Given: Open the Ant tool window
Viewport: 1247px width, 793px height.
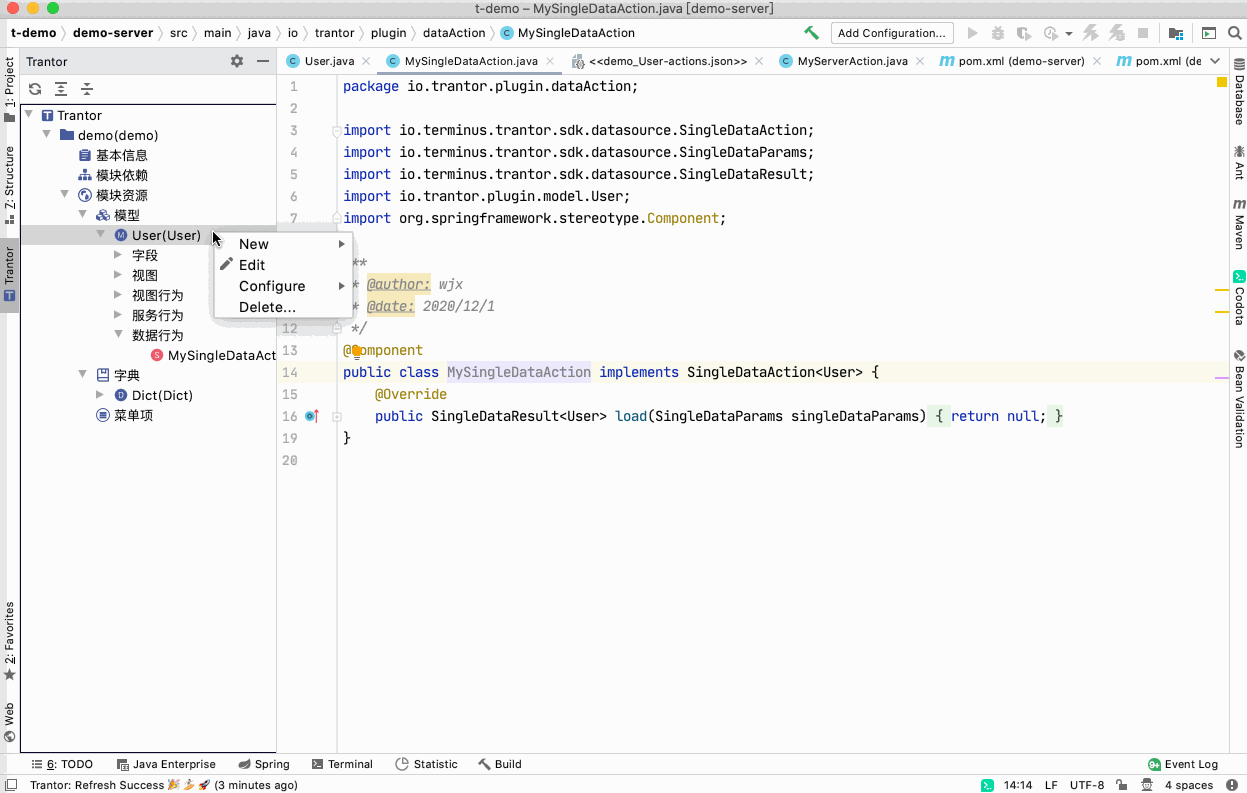Looking at the screenshot, I should pos(1239,162).
